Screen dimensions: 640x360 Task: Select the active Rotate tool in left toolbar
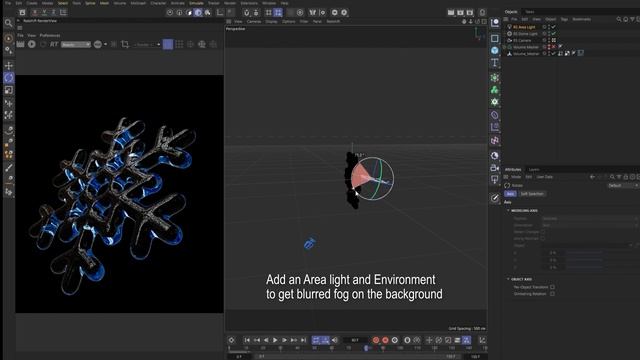click(9, 78)
